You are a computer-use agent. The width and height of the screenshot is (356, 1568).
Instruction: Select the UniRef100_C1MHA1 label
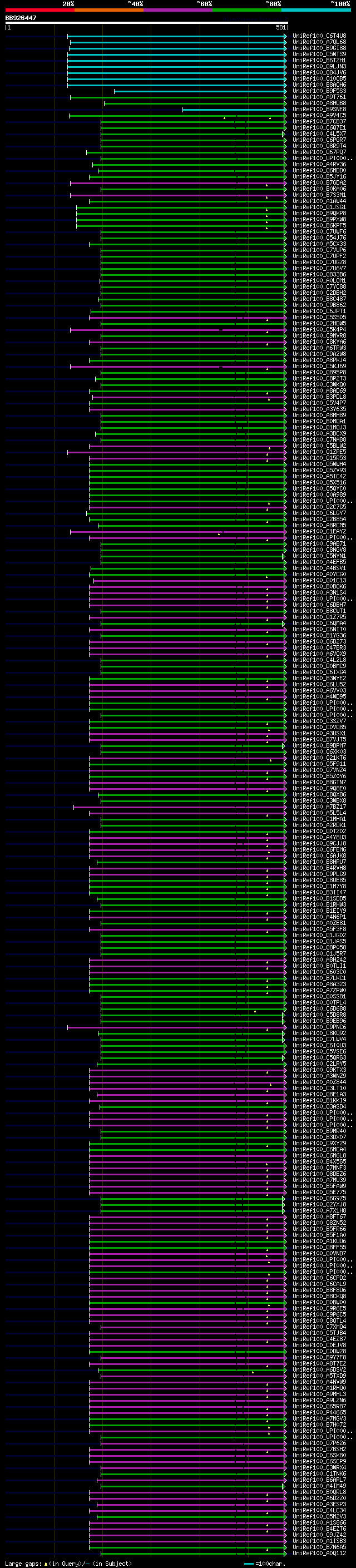[319, 819]
